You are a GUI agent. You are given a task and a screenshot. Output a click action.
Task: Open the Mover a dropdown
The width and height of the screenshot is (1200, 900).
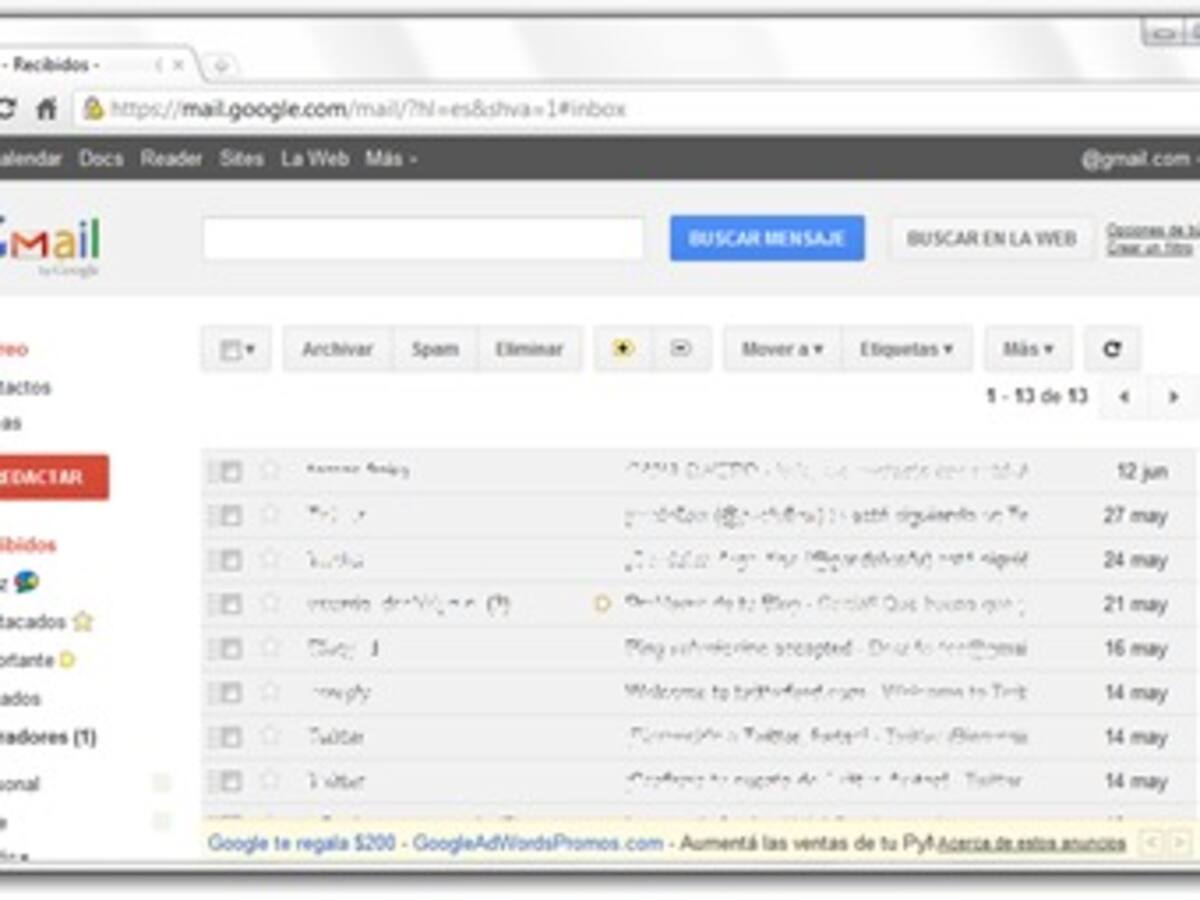point(782,349)
